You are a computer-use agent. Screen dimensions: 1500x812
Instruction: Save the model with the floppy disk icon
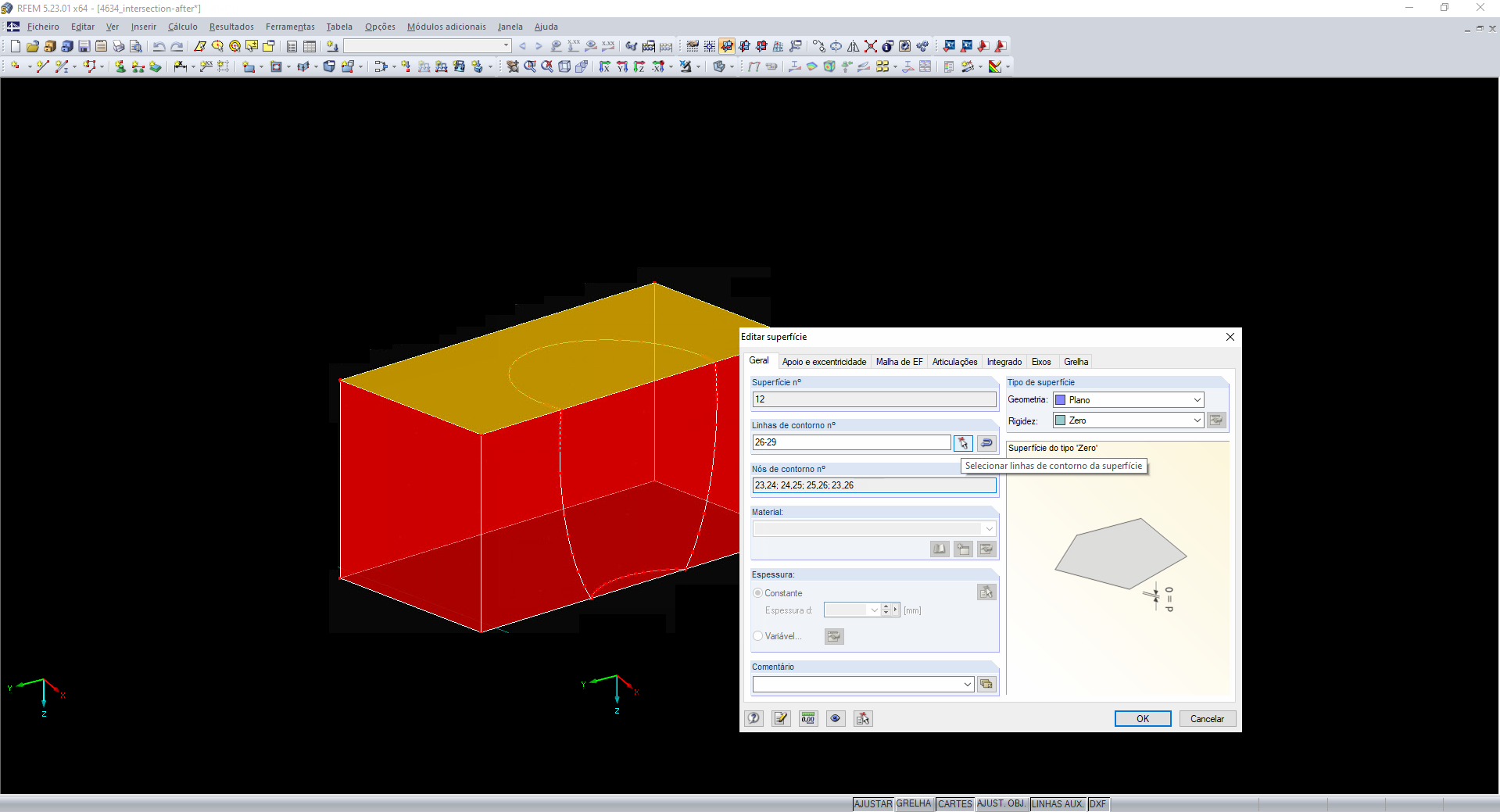[x=84, y=46]
